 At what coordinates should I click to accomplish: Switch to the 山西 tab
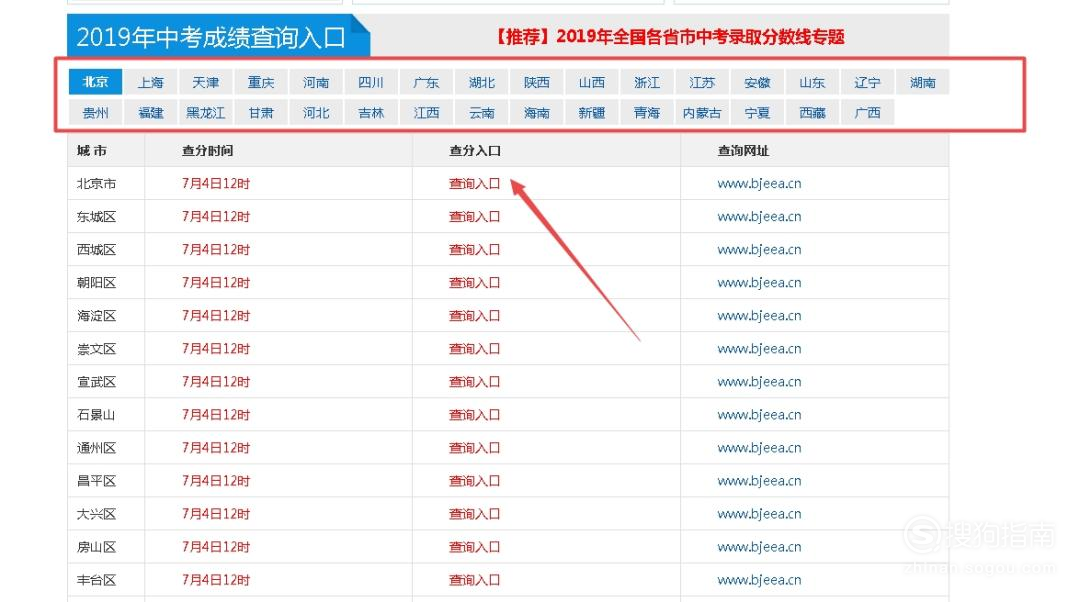(591, 82)
